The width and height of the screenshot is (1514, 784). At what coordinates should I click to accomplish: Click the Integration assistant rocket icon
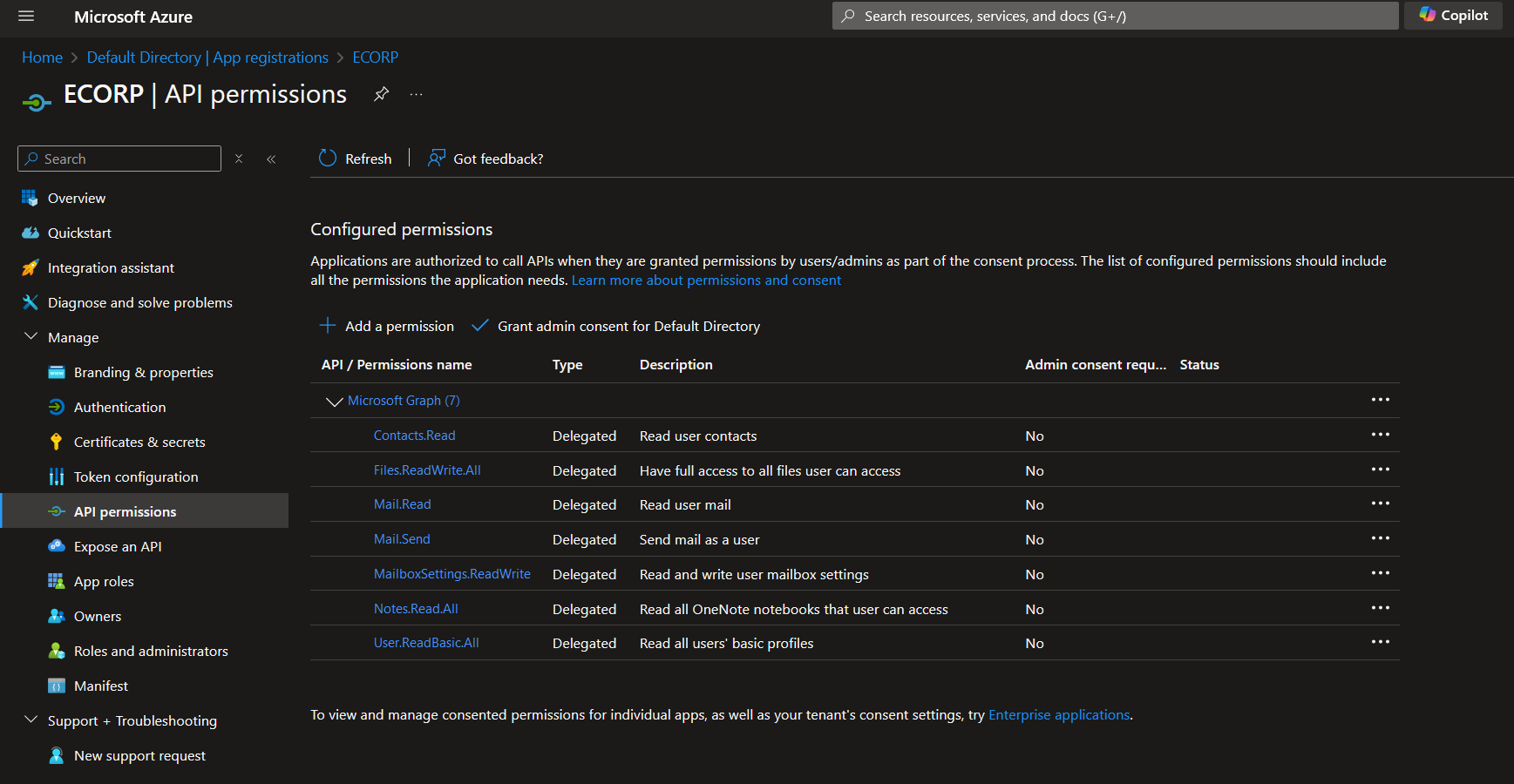point(31,267)
